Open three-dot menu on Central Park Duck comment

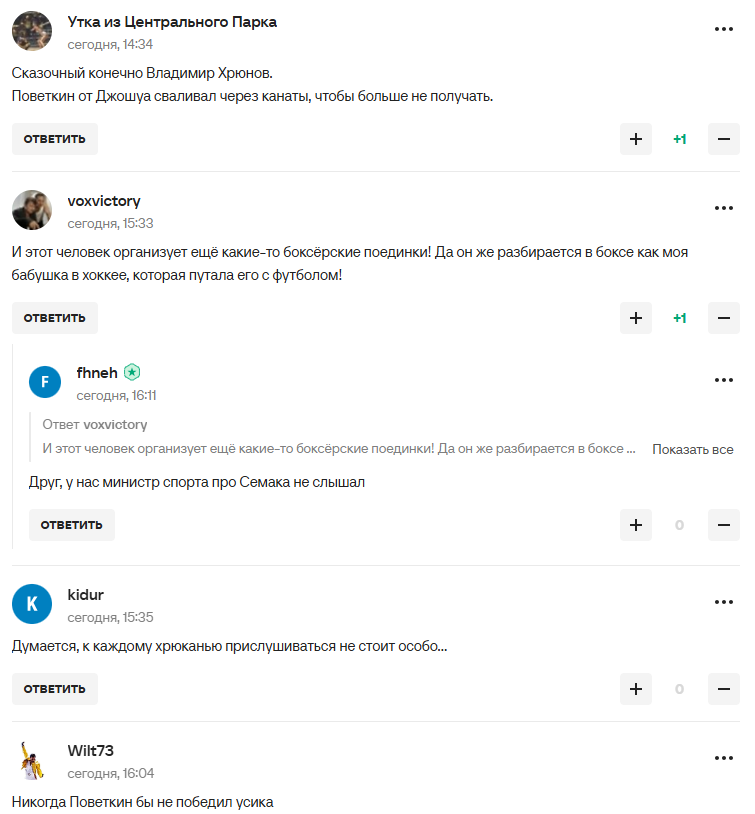point(724,30)
